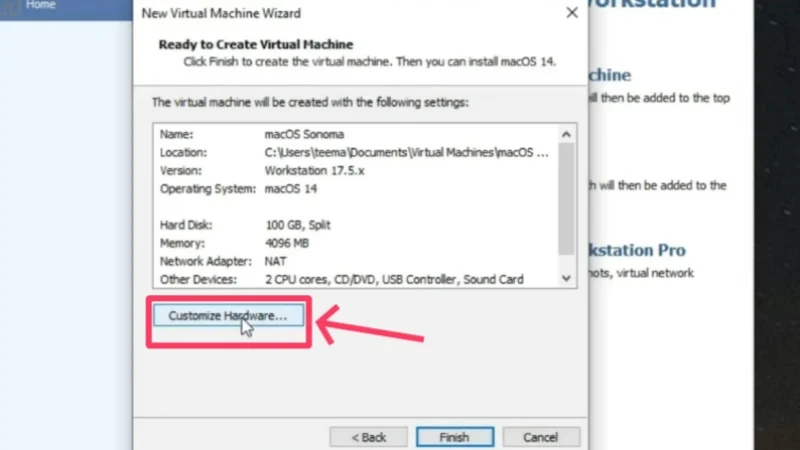The height and width of the screenshot is (450, 800).
Task: Select the Hard Disk 100 GB row
Action: pos(298,225)
